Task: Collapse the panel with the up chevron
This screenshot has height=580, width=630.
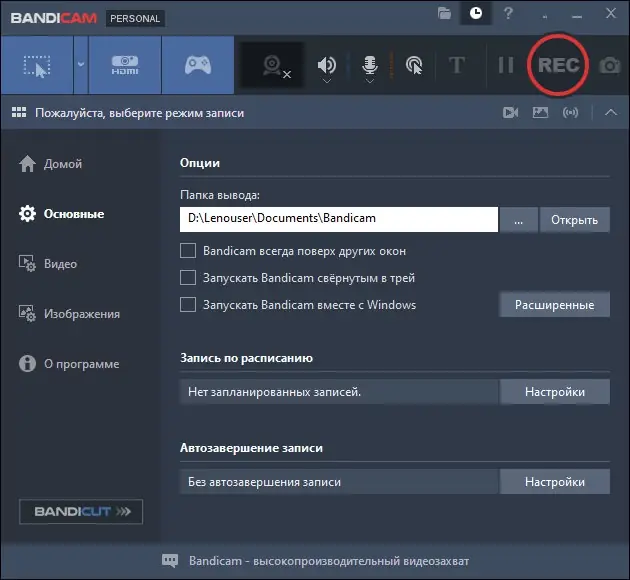Action: (x=611, y=112)
